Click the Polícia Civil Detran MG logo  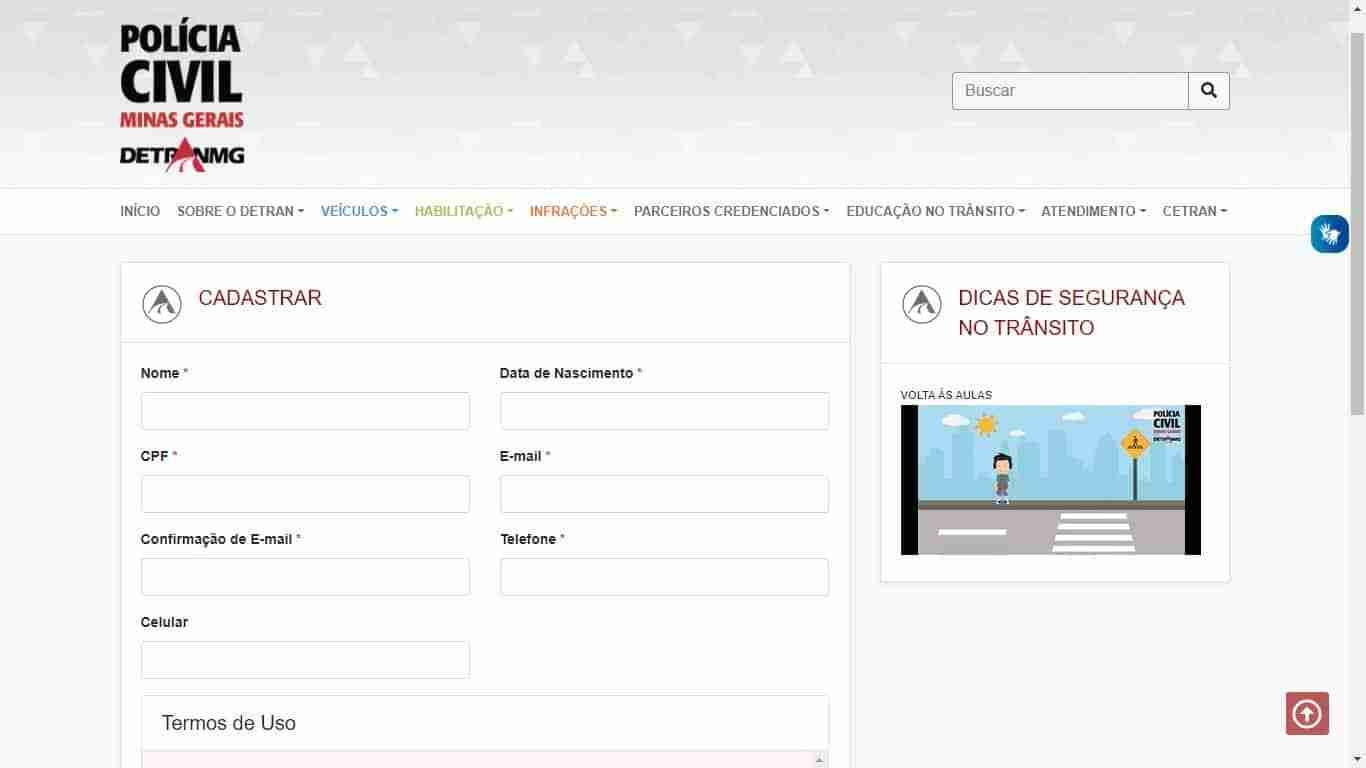click(182, 97)
